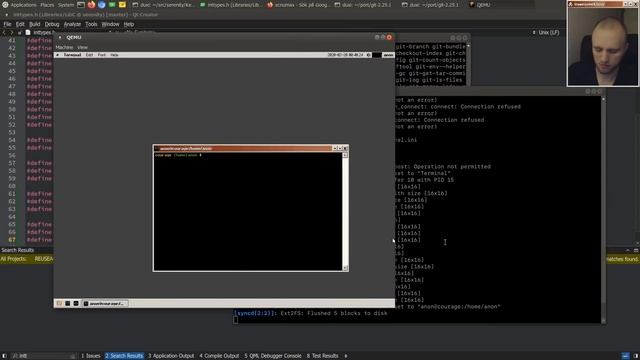The height and width of the screenshot is (360, 640).
Task: Go back in Qt Creator editor history
Action: pyautogui.click(x=4, y=32)
